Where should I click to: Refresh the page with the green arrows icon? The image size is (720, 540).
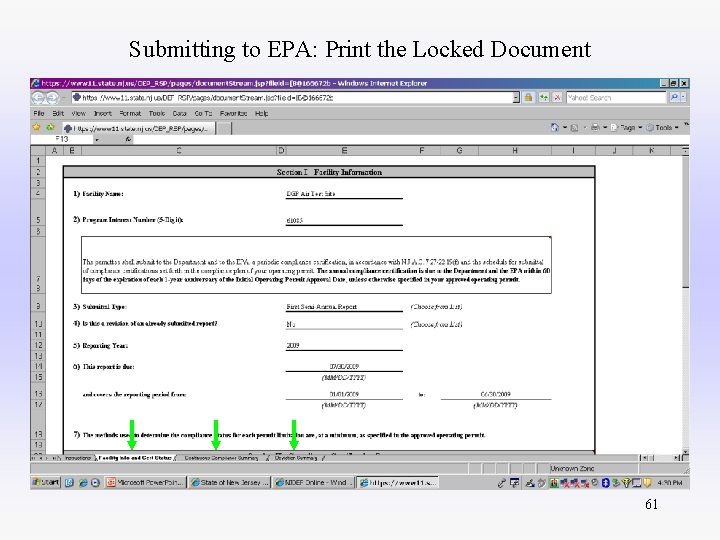tap(544, 97)
